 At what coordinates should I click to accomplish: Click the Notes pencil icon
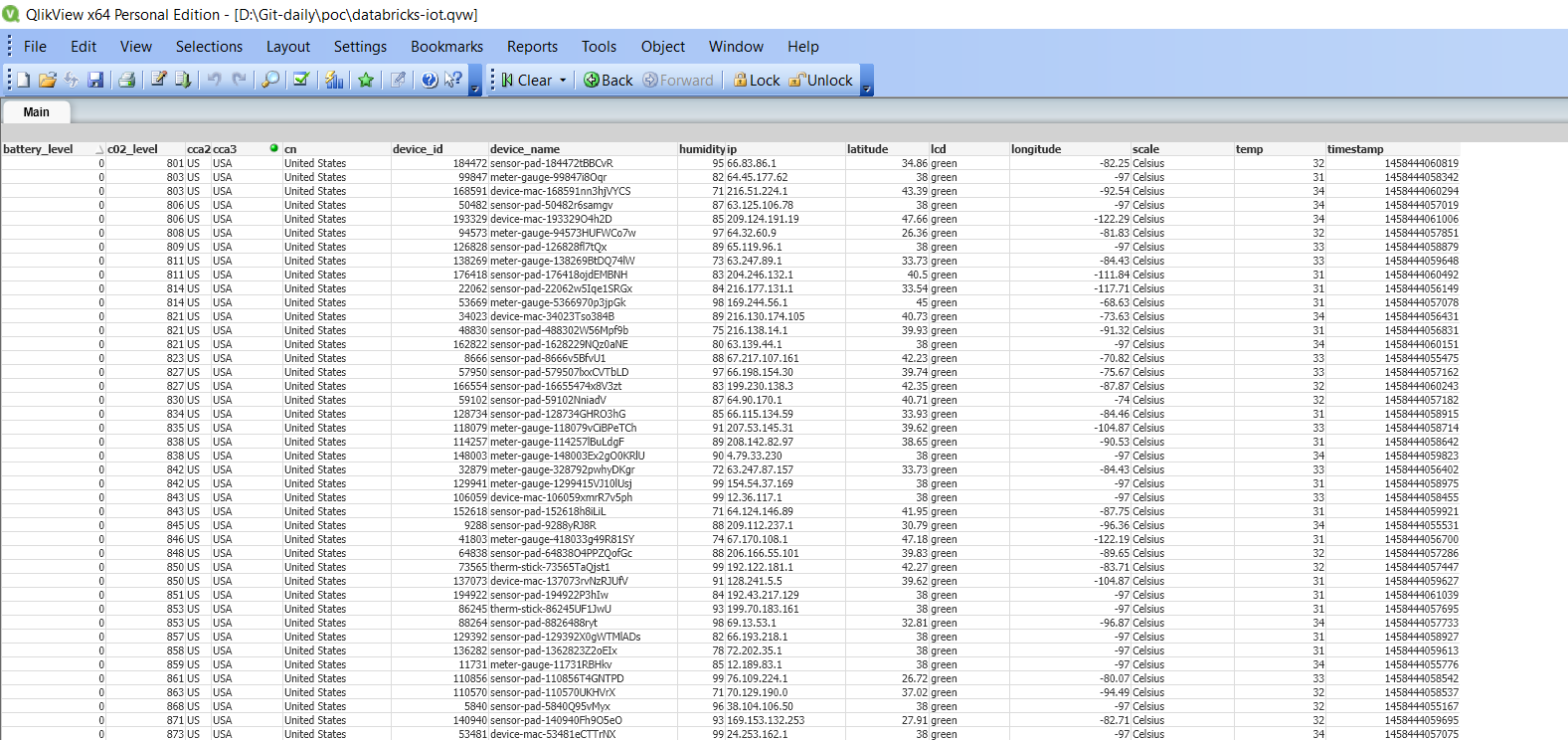point(398,80)
